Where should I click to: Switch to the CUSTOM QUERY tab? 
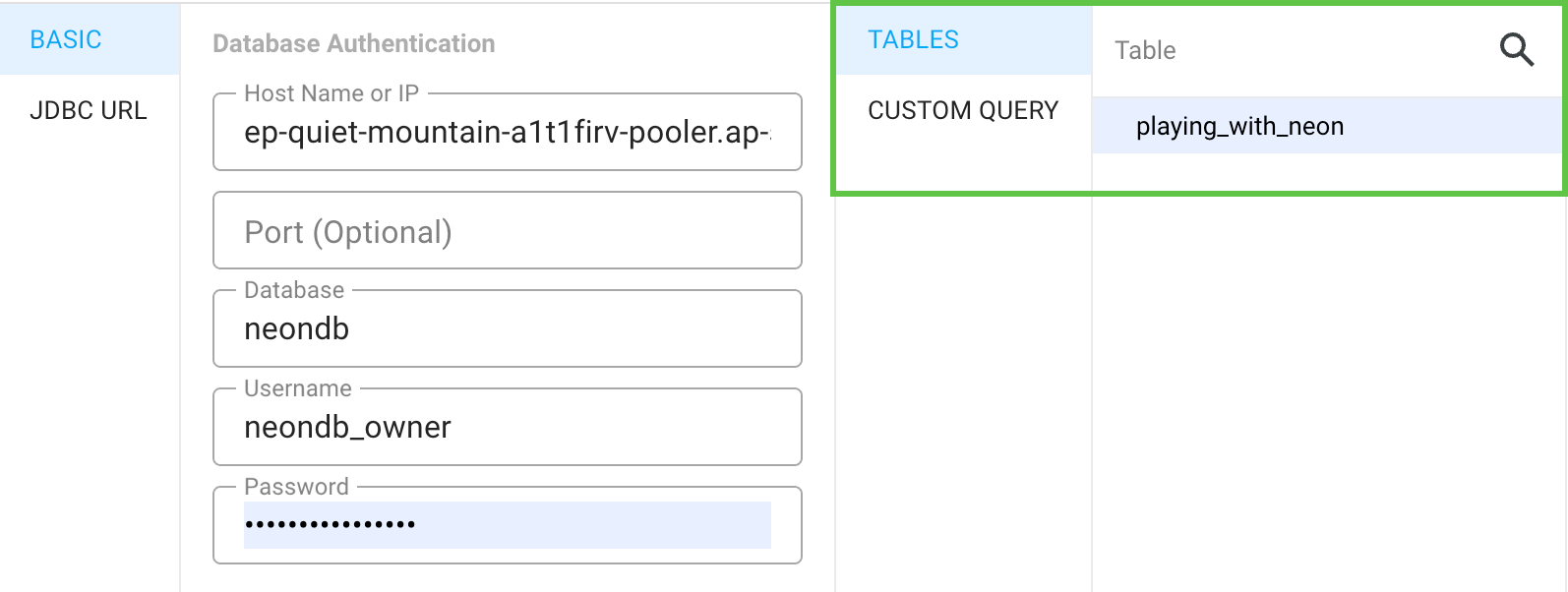(x=963, y=110)
